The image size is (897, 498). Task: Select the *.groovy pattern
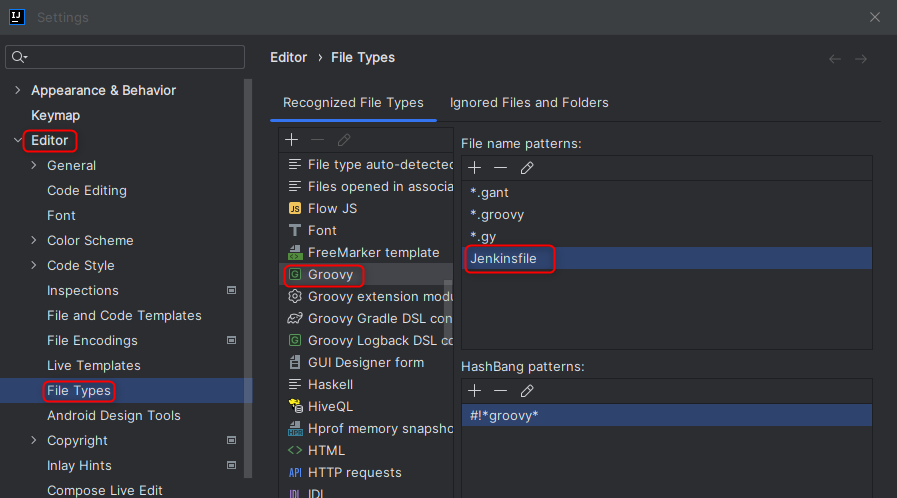[x=667, y=214]
